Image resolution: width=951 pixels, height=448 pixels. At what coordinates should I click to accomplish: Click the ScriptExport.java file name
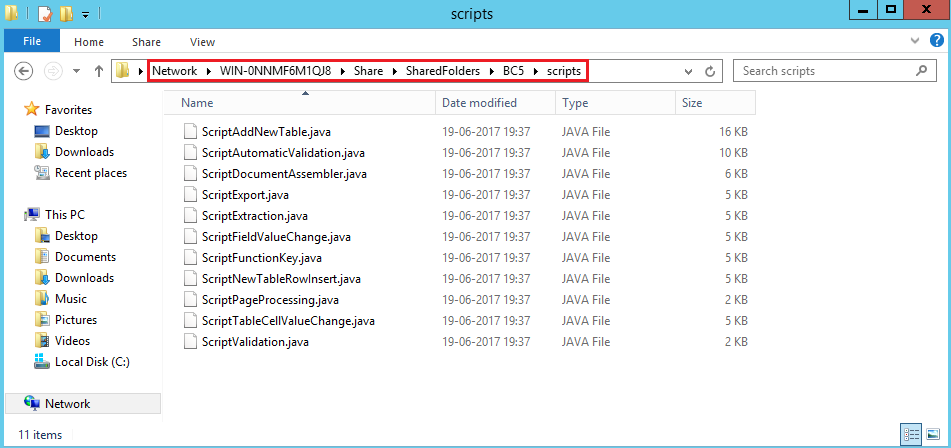click(245, 195)
